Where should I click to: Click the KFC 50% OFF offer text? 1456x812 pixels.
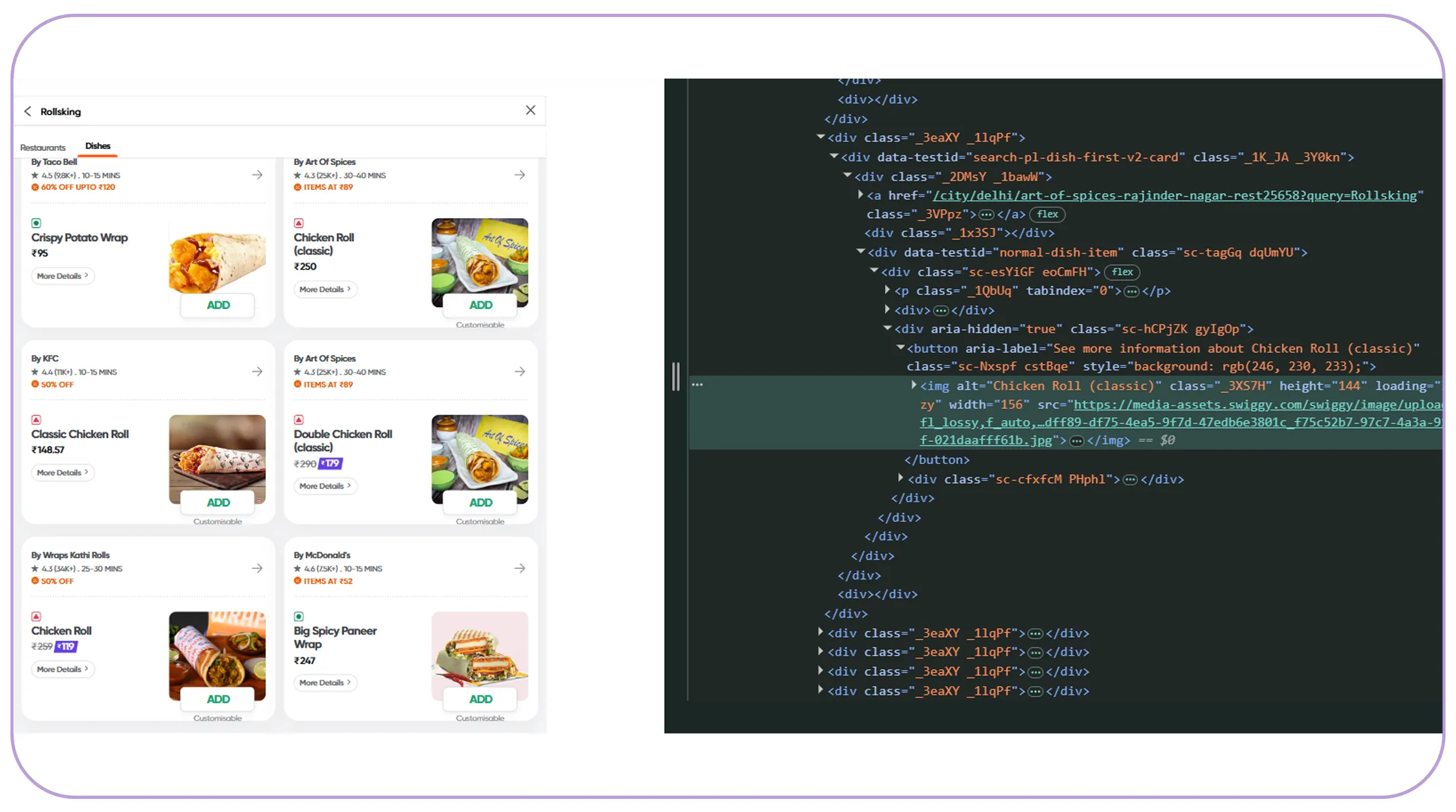tap(52, 384)
